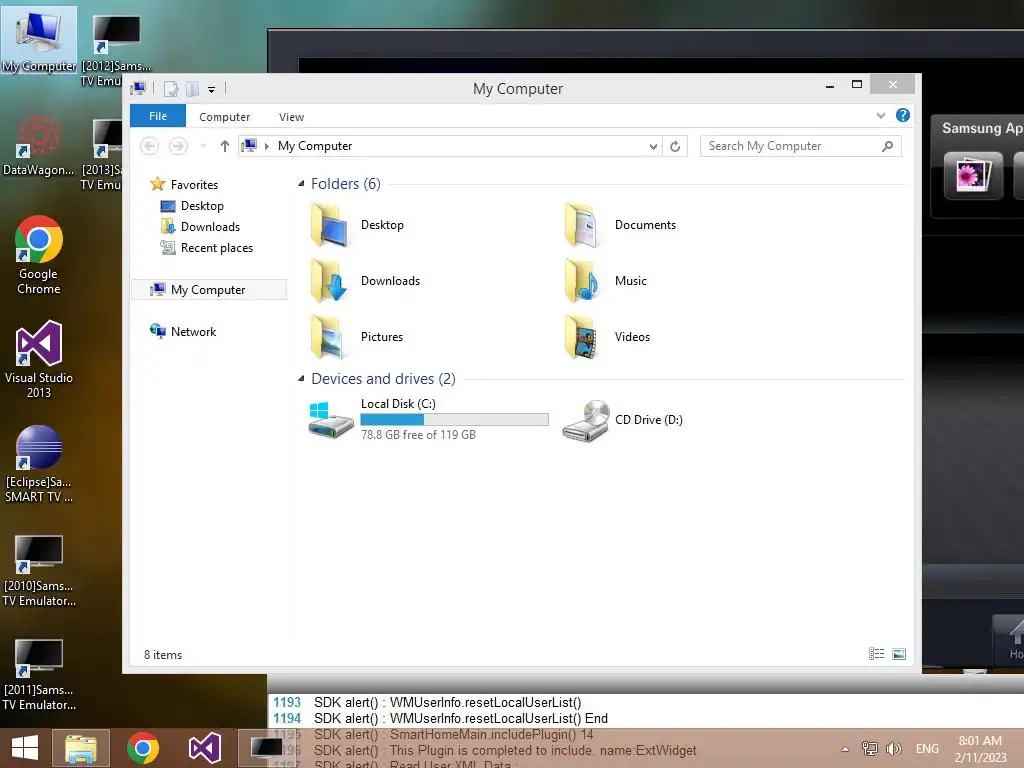The width and height of the screenshot is (1024, 768).
Task: Click the network icon in system tray
Action: tap(869, 748)
